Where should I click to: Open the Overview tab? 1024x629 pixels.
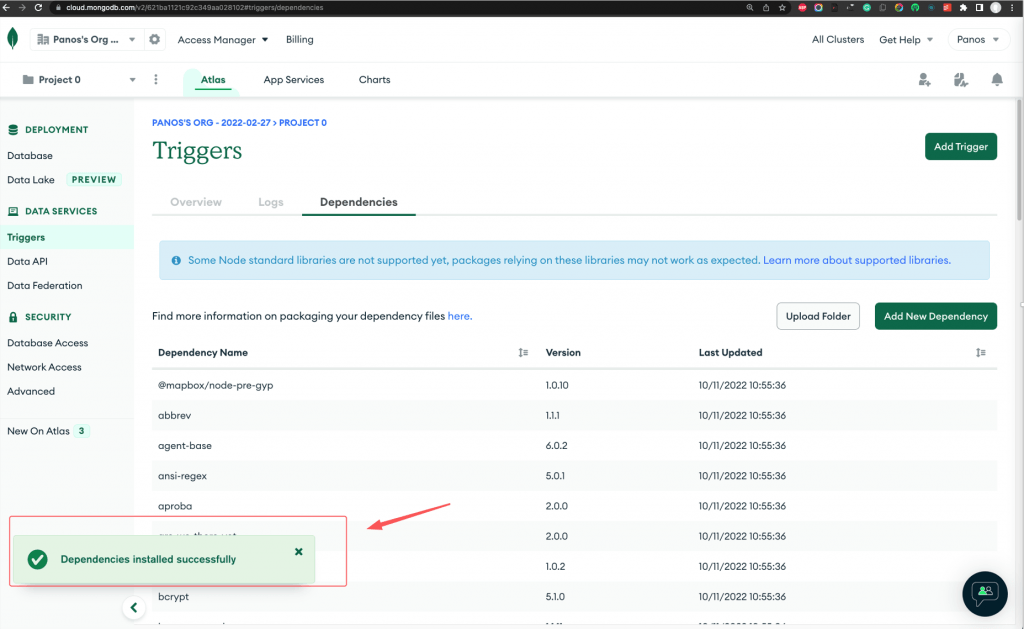pos(196,202)
